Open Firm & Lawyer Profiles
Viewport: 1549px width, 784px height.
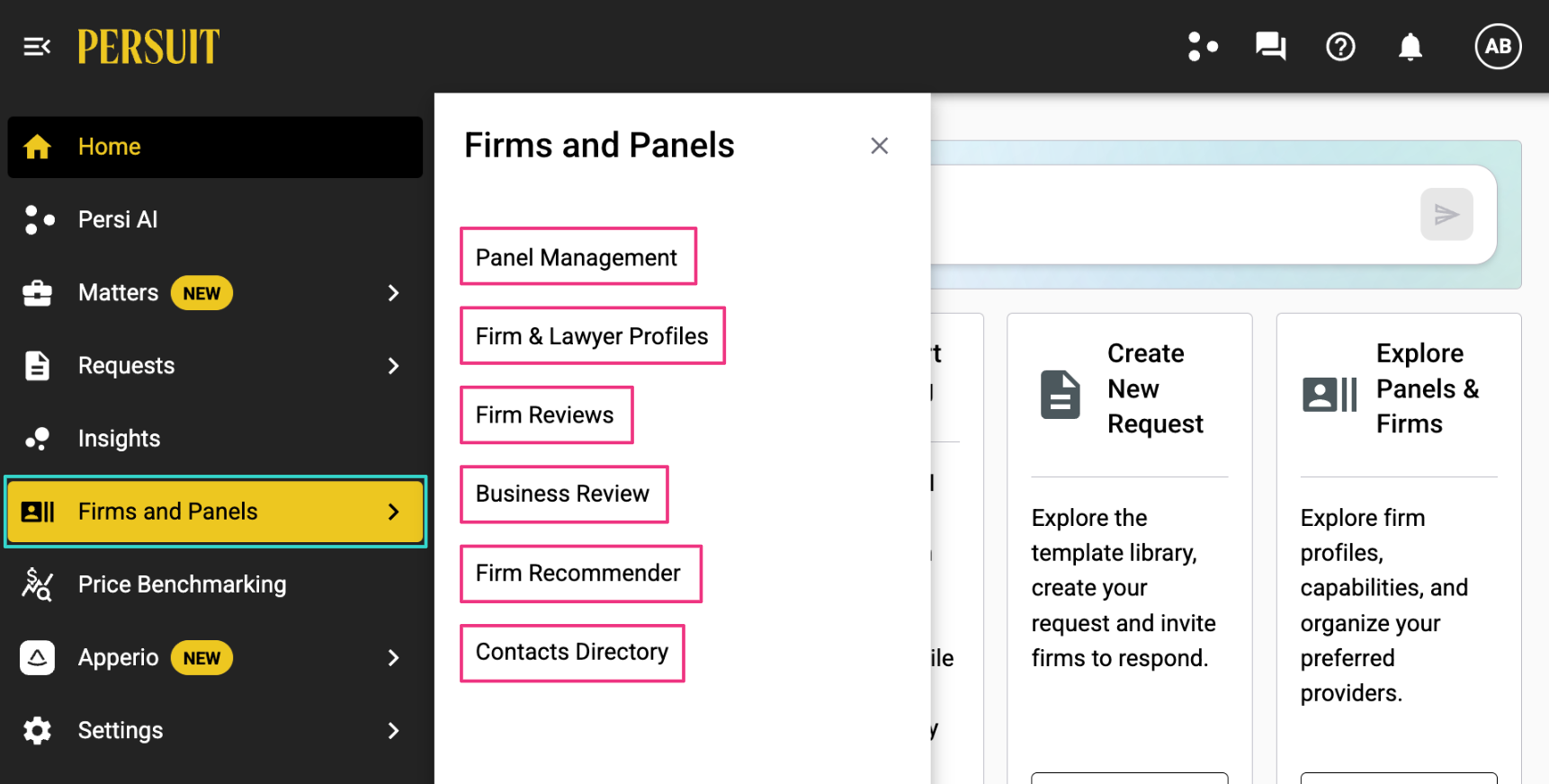[592, 336]
